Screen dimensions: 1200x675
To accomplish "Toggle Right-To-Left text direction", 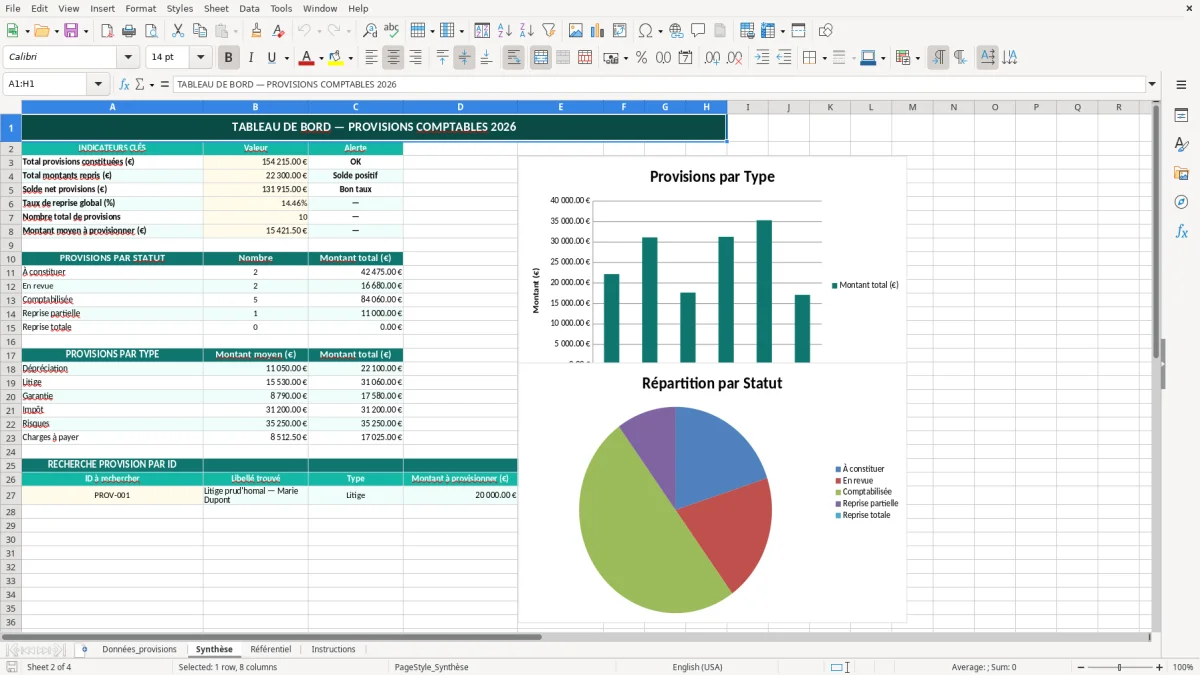I will pos(960,58).
